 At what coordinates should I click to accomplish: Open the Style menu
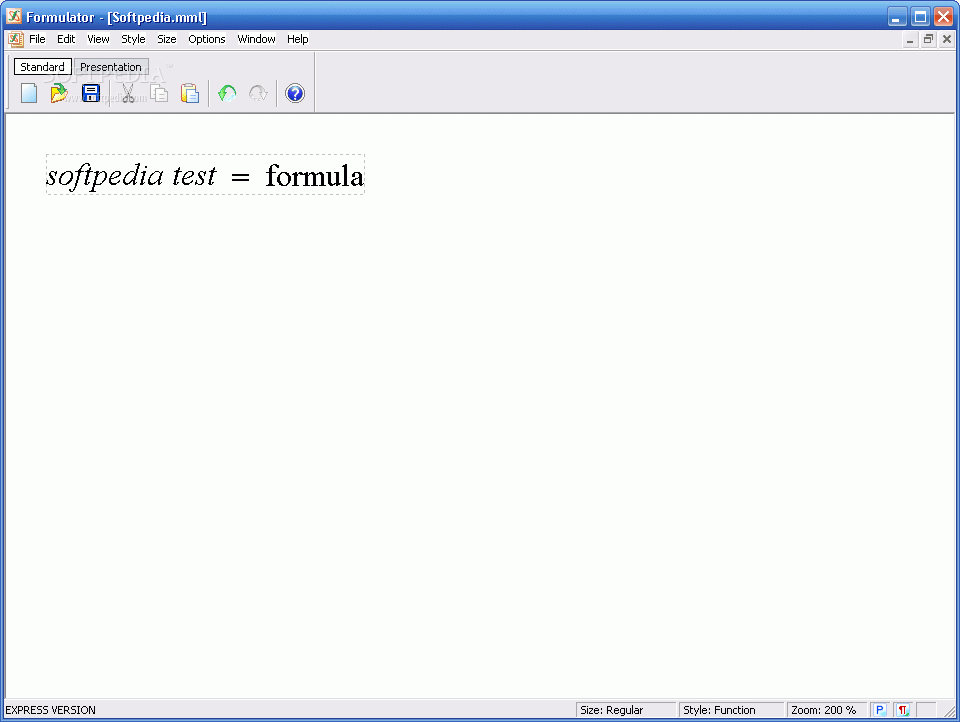point(133,39)
